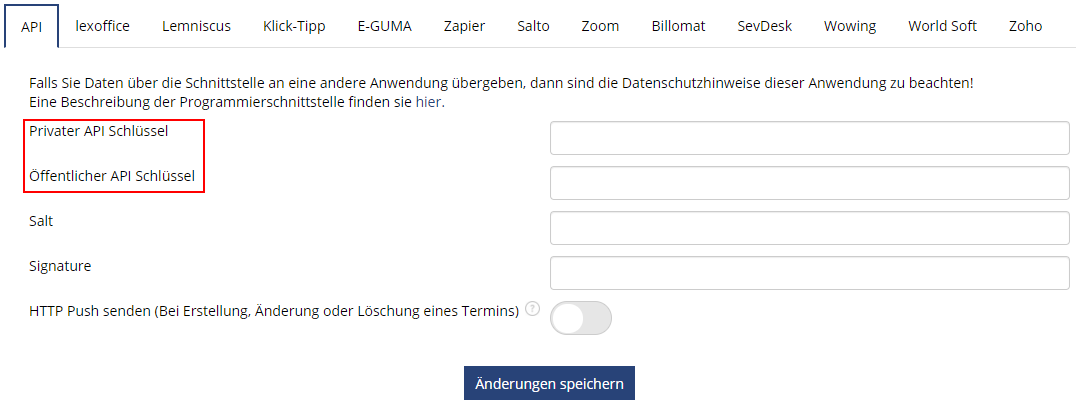Select the Klick-Tipp tab
The image size is (1076, 407).
coord(294,26)
